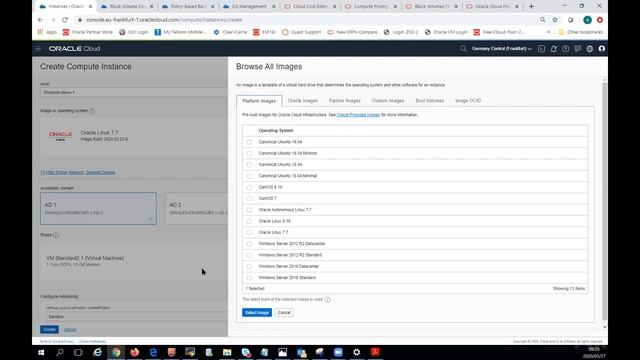Open Apps bookmarks shortcut
The image size is (640, 360).
tap(47, 32)
